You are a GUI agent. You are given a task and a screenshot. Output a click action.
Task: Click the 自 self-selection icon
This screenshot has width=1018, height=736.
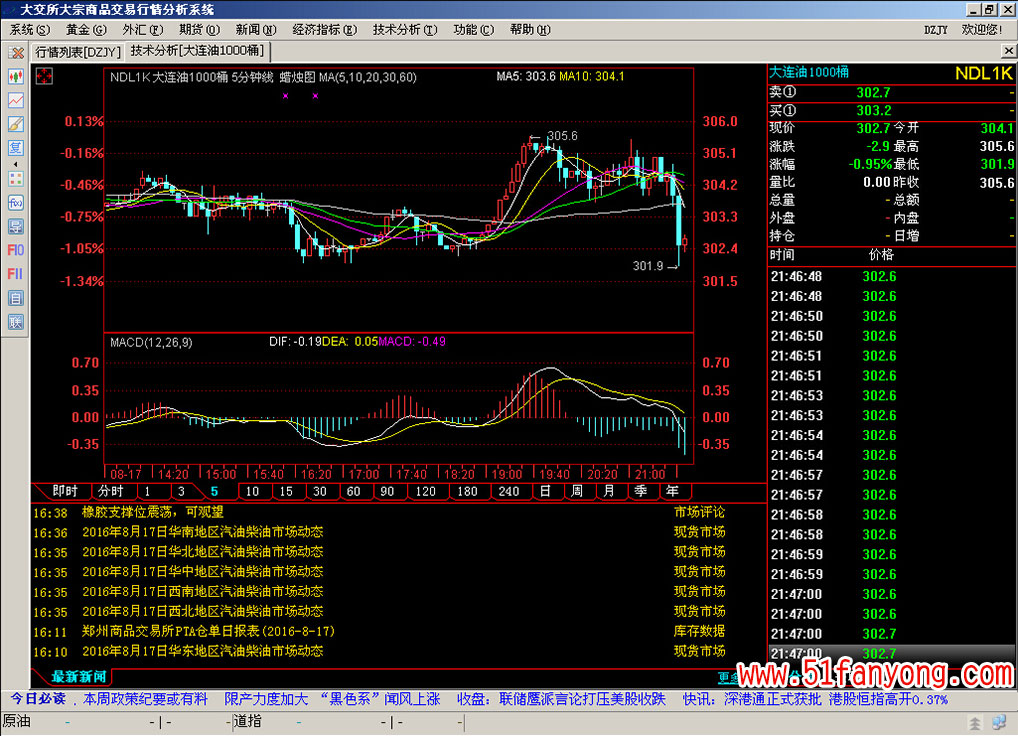[16, 298]
